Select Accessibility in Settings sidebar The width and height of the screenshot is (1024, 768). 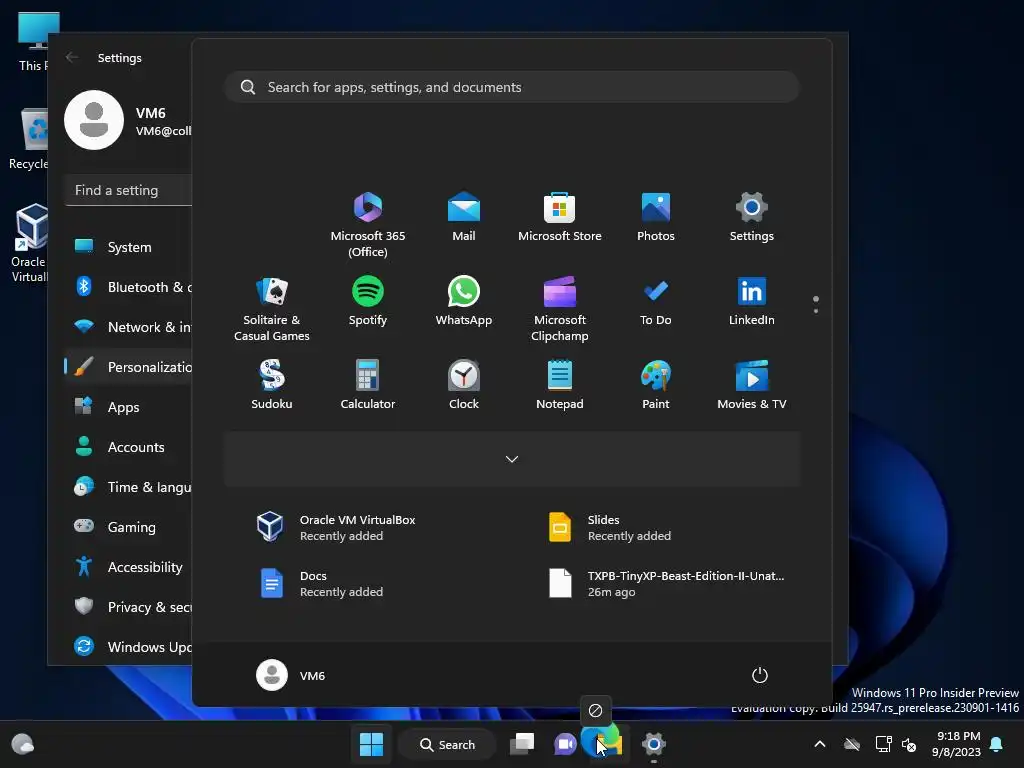[129, 567]
